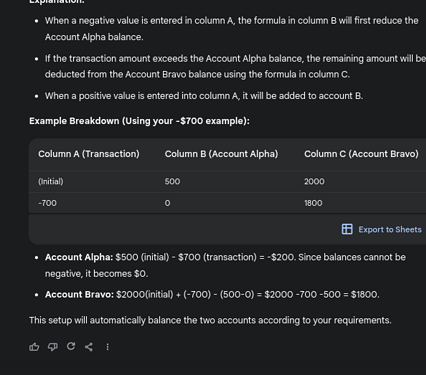
Task: Click the 500 cell in Account Alpha column
Action: [x=172, y=182]
